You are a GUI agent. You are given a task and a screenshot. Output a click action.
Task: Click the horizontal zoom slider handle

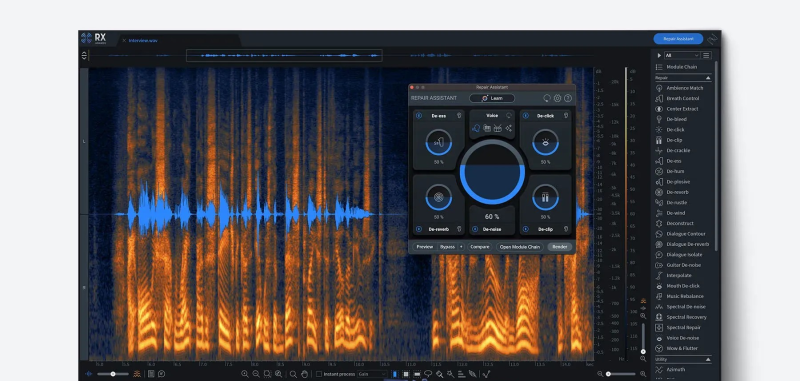[x=608, y=374]
